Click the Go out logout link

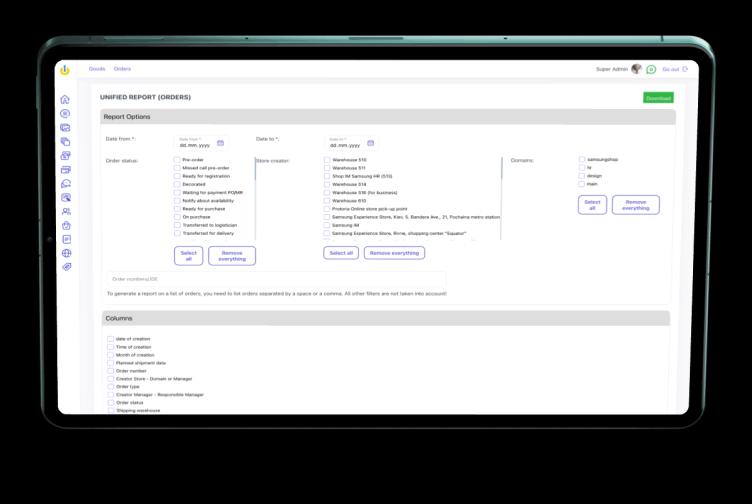point(674,69)
